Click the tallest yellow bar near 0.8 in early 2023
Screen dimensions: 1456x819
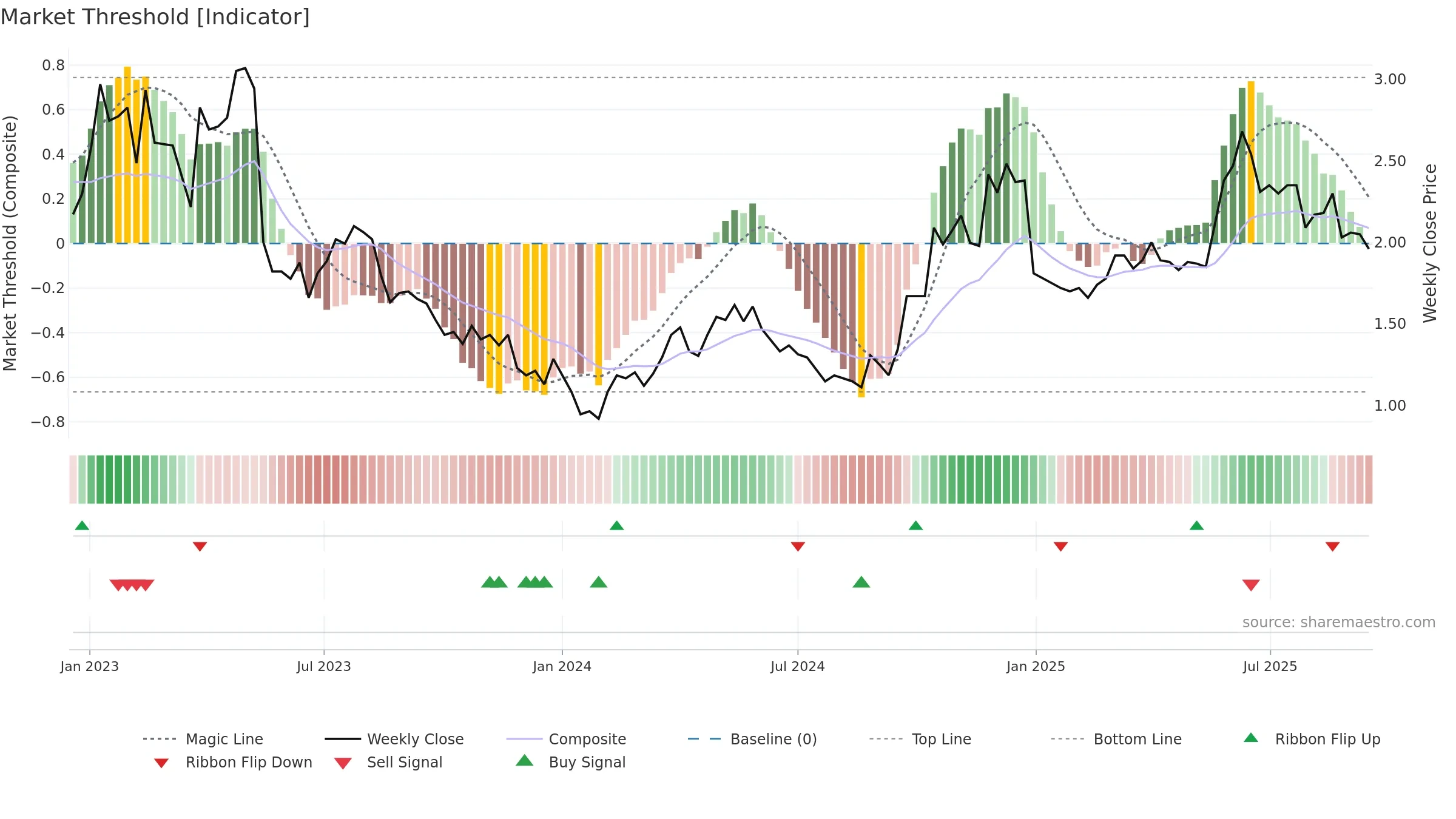tap(127, 155)
